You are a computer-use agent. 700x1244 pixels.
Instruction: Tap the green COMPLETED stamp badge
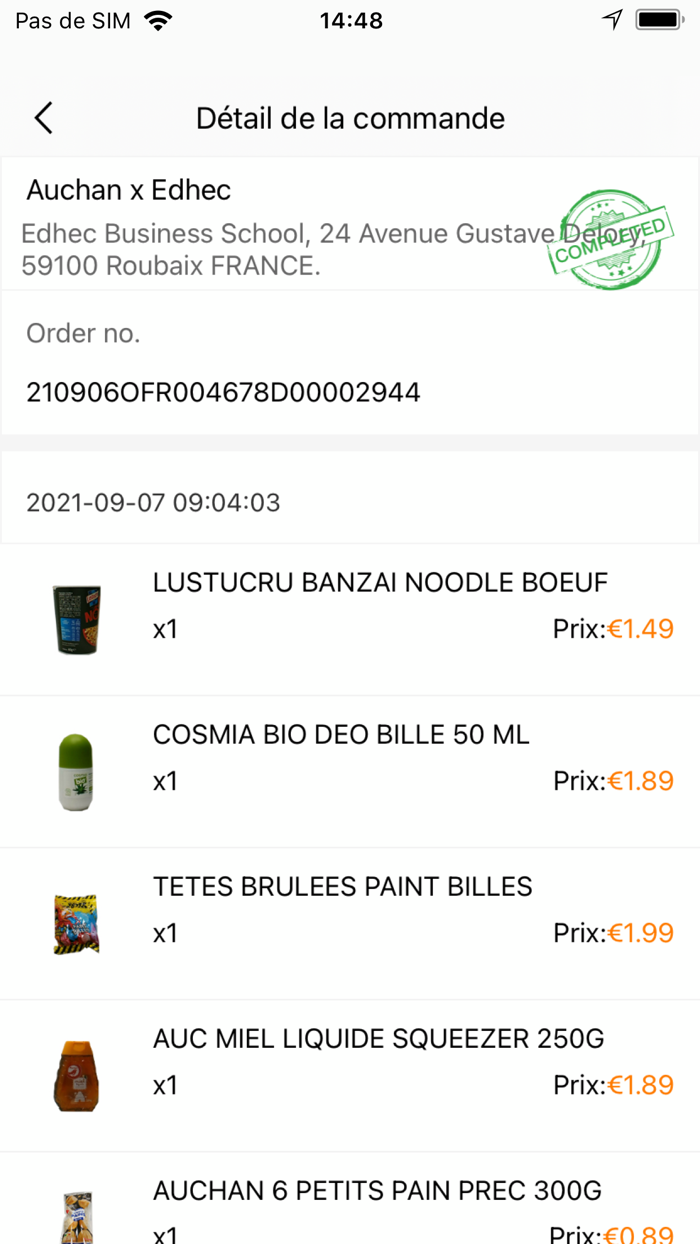(610, 238)
